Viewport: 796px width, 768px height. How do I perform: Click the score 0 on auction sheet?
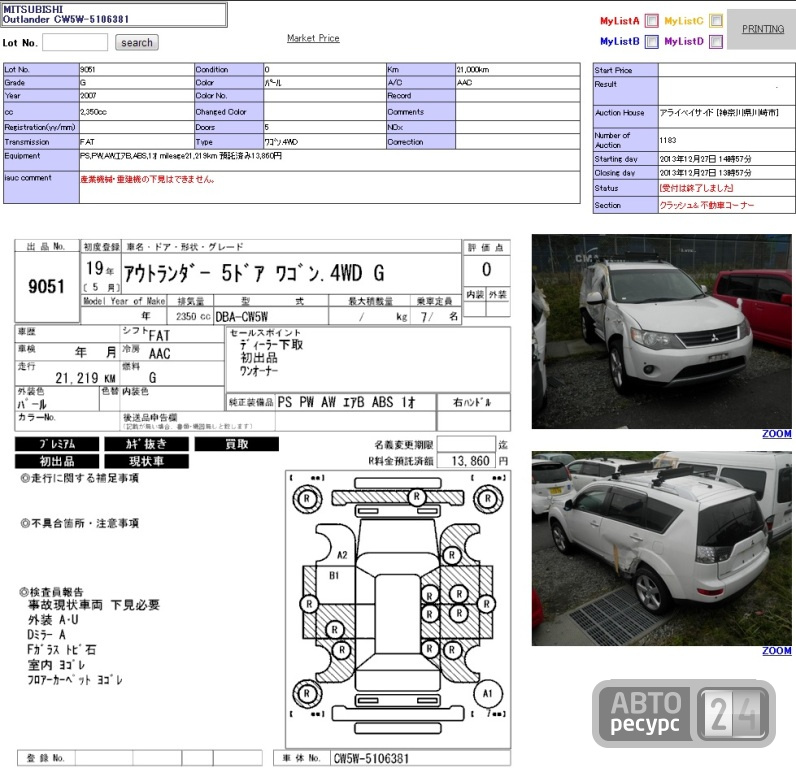tap(486, 270)
